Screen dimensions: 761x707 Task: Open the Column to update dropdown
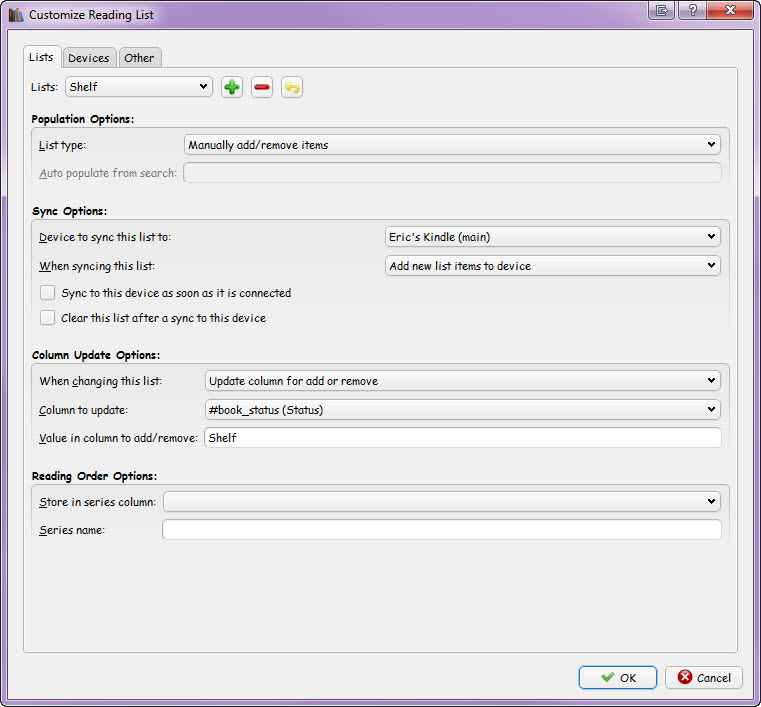tap(463, 410)
